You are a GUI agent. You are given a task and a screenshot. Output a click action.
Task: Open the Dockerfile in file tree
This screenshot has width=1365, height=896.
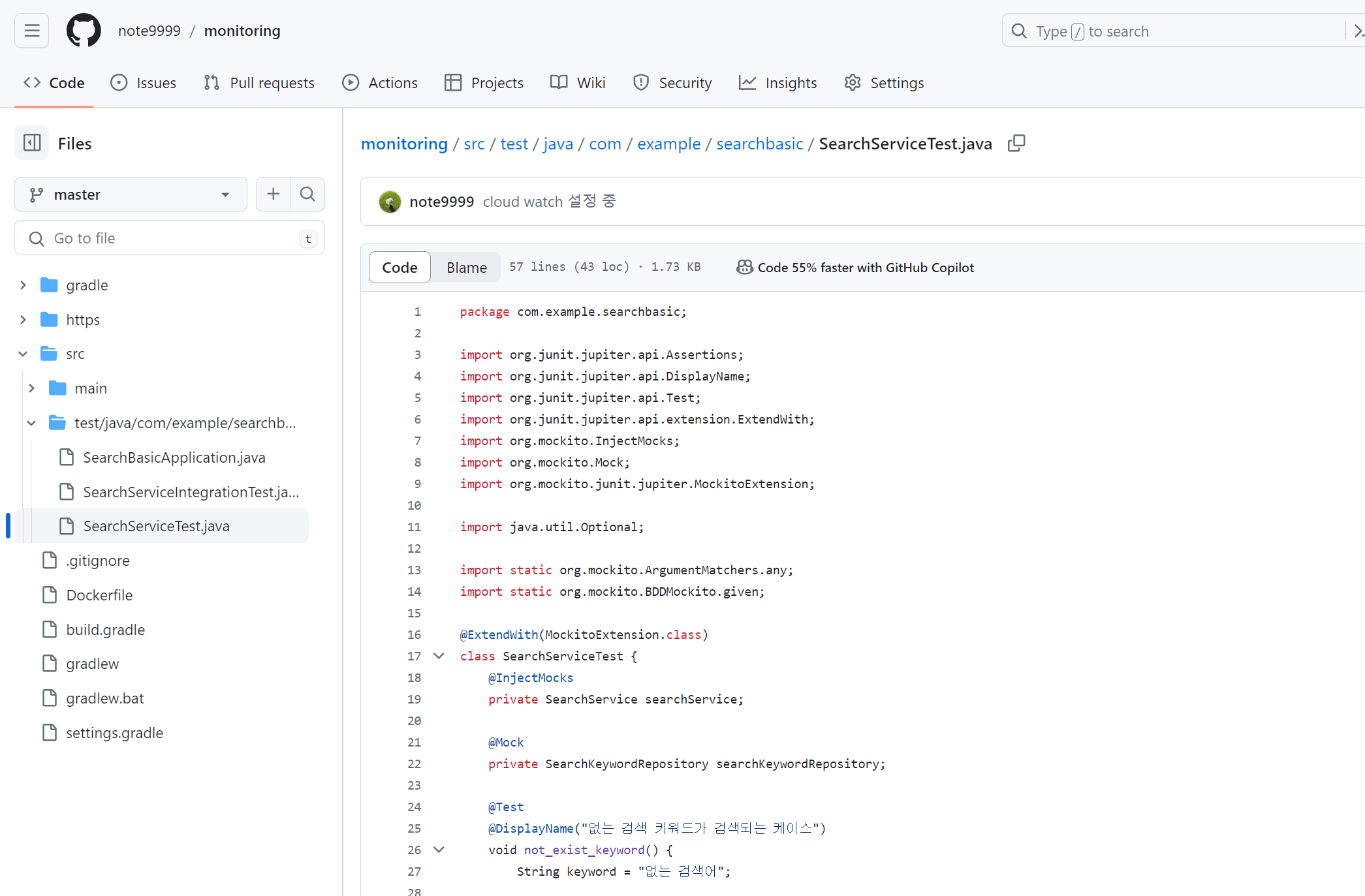click(x=99, y=595)
